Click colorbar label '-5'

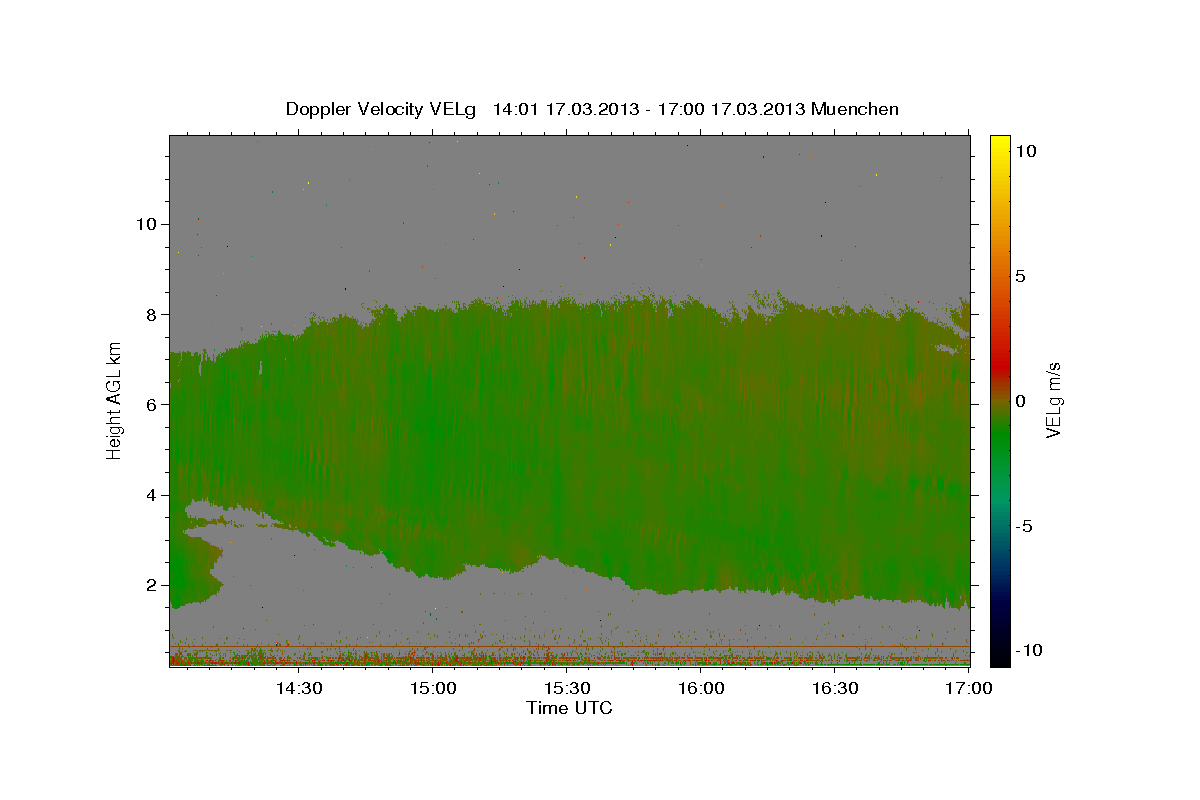[1023, 526]
